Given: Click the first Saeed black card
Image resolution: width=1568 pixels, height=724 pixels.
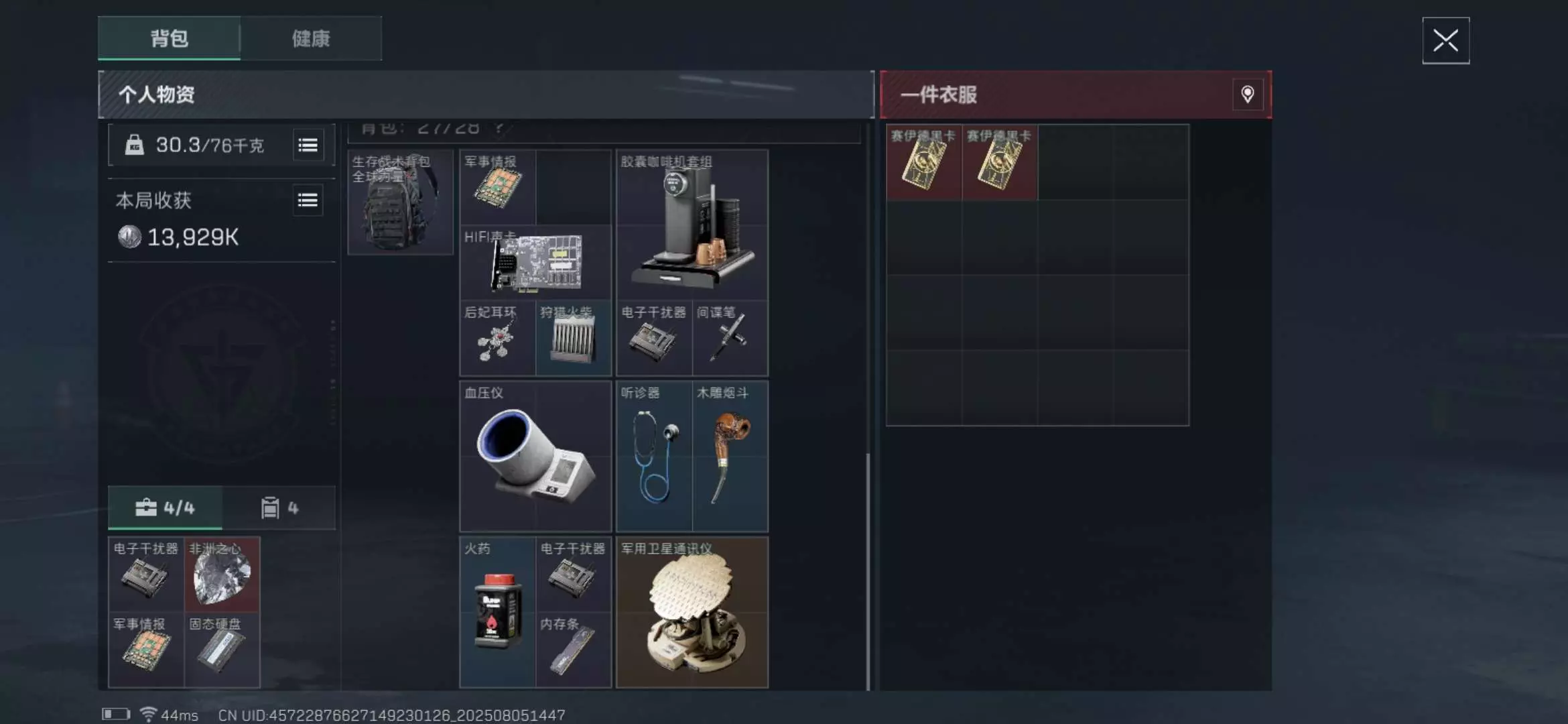Looking at the screenshot, I should coord(924,162).
